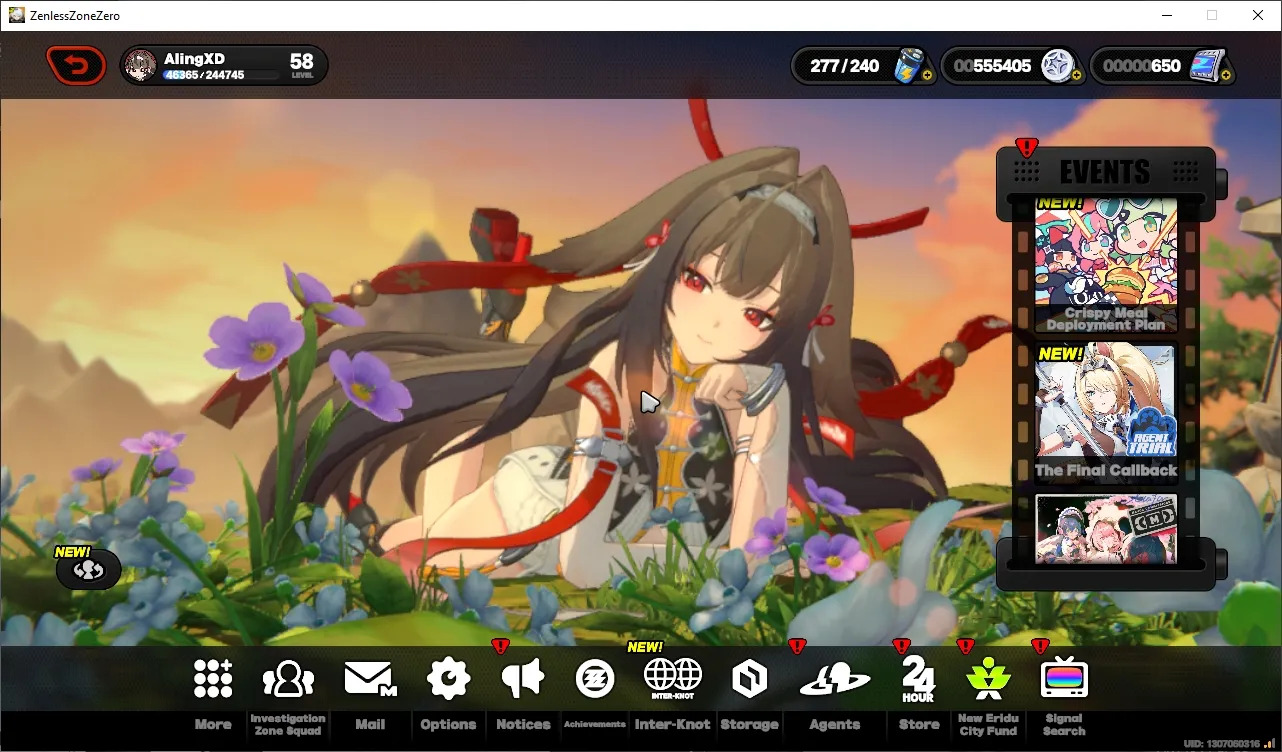Click the 00000650 film currency value
The height and width of the screenshot is (752, 1282).
pos(1142,66)
